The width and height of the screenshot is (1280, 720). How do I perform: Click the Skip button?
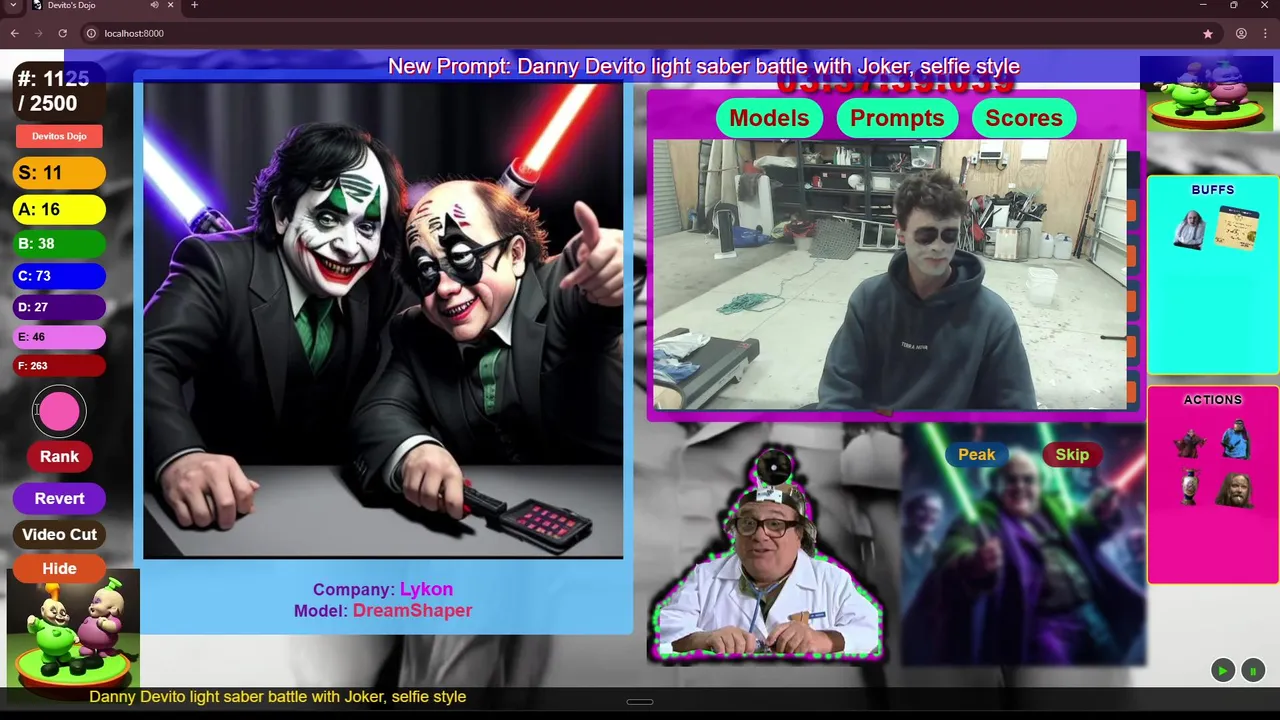pyautogui.click(x=1072, y=454)
